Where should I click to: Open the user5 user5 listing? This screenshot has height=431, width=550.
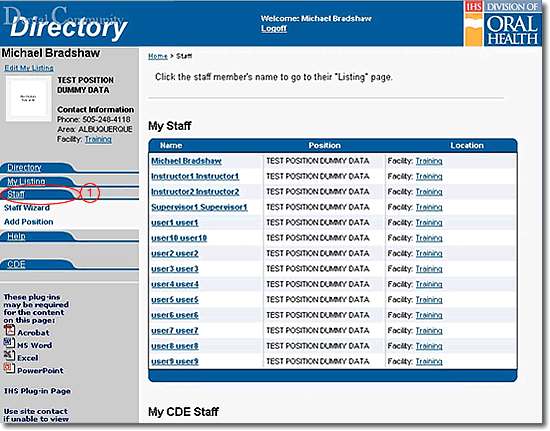(x=175, y=300)
